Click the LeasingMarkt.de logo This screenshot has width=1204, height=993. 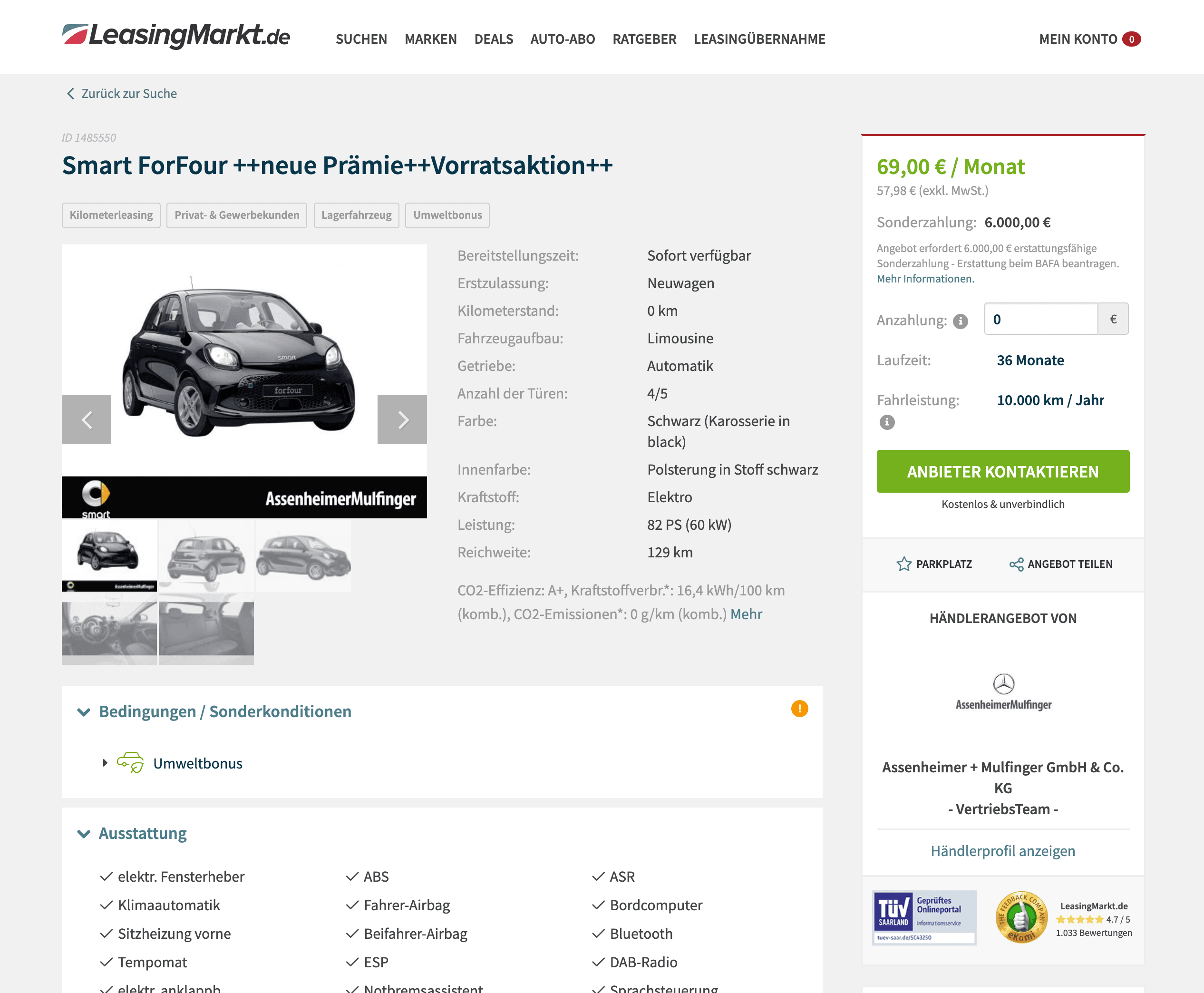(x=176, y=36)
